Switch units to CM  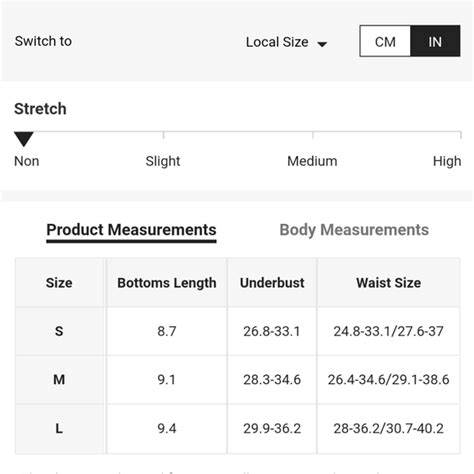tap(385, 41)
